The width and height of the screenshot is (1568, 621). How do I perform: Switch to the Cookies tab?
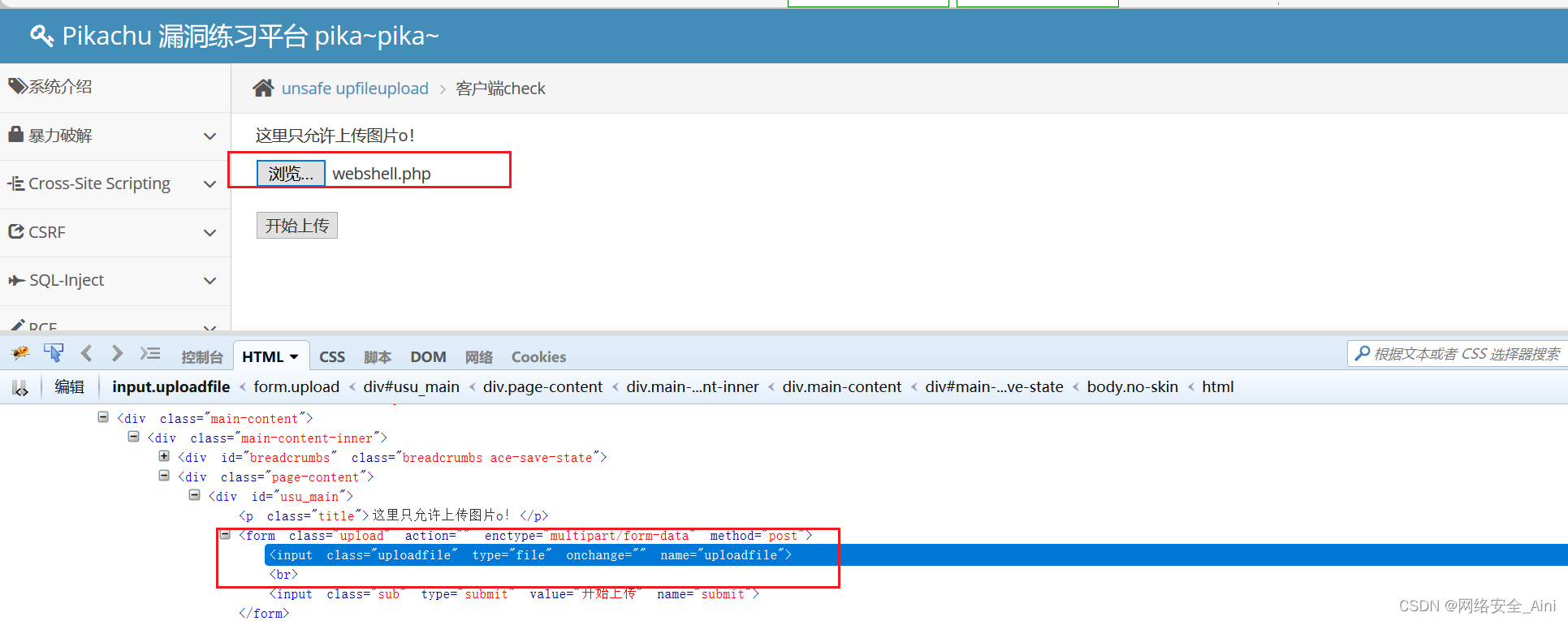pyautogui.click(x=538, y=357)
